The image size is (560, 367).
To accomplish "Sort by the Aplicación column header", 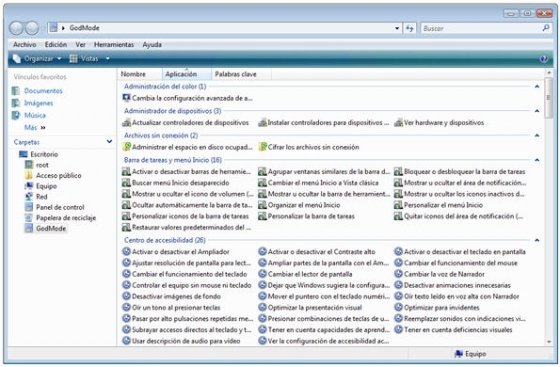I will (x=186, y=74).
